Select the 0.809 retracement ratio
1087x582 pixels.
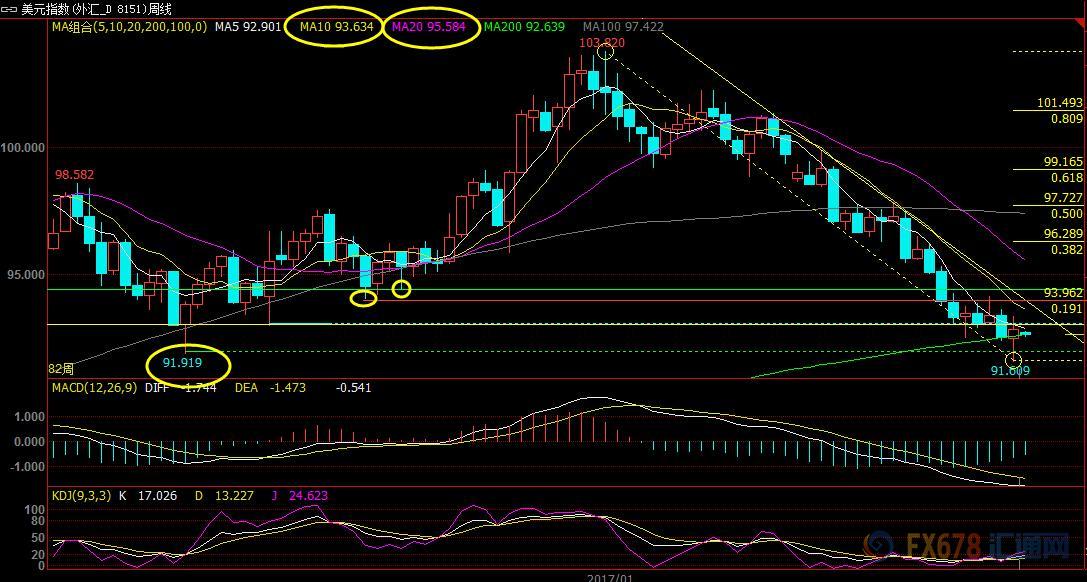tap(1068, 118)
